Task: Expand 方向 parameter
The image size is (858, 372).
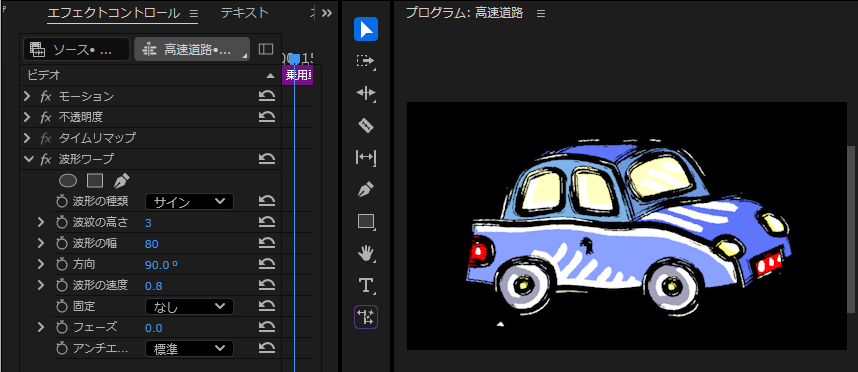Action: 40,264
